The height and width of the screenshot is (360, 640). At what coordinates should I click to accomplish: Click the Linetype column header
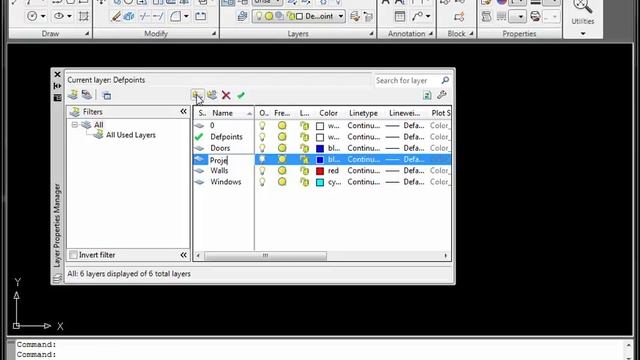pos(363,113)
